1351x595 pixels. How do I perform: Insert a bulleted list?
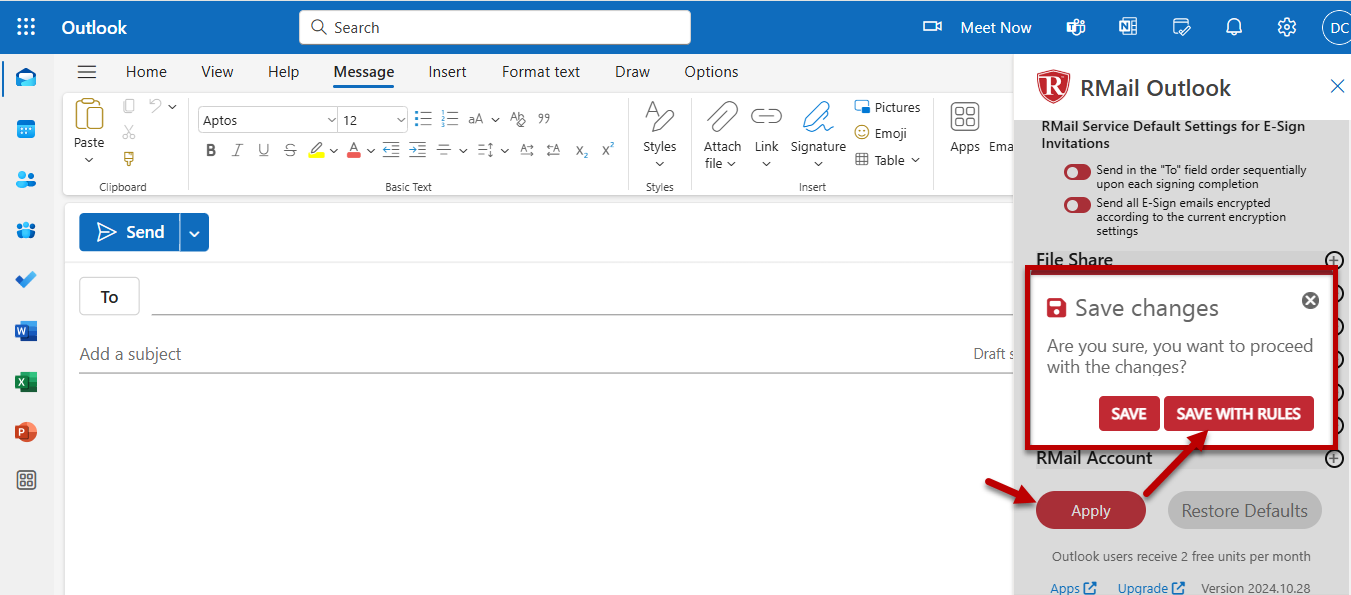[x=423, y=119]
